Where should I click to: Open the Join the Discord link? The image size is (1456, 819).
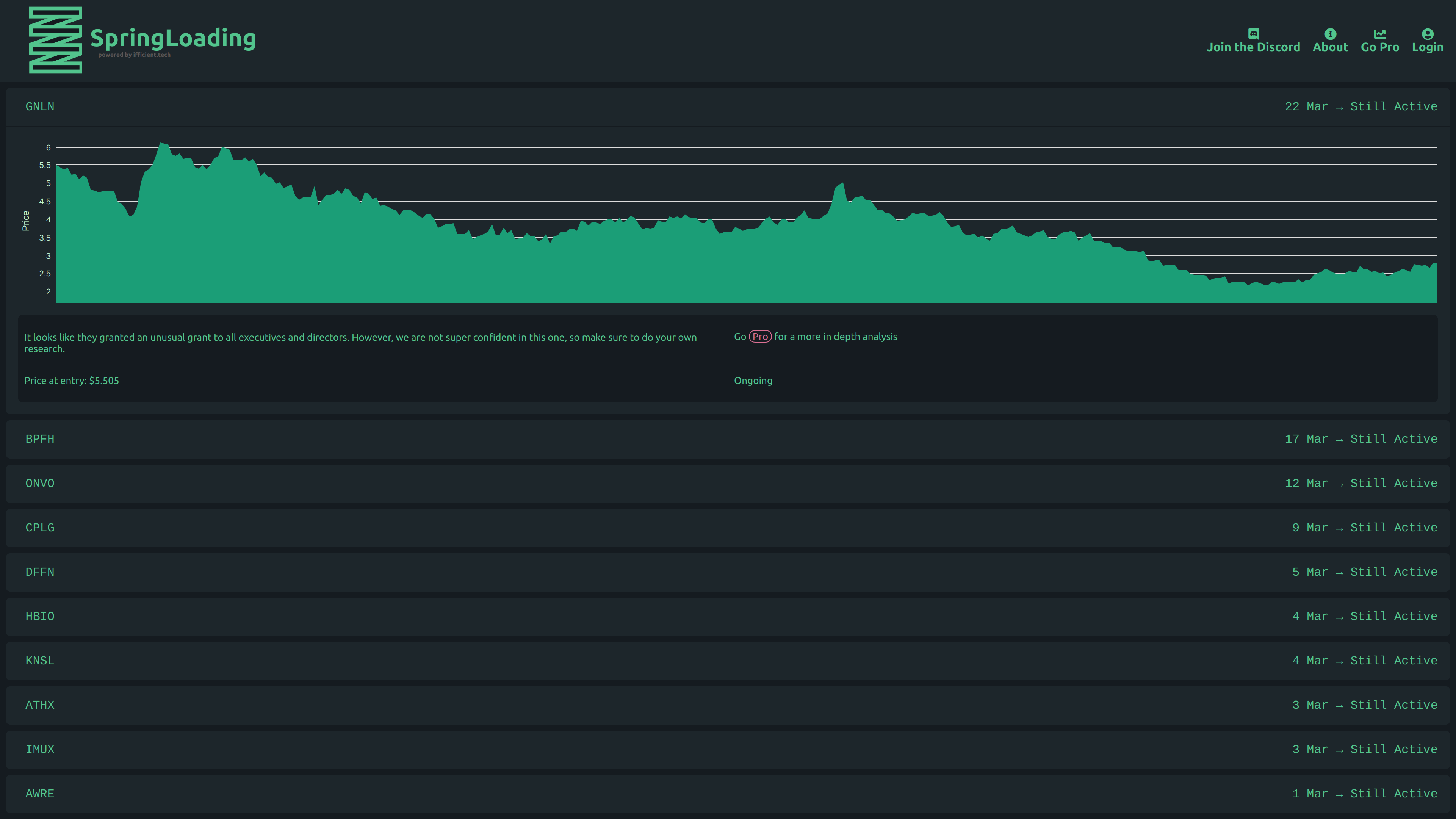click(x=1253, y=47)
